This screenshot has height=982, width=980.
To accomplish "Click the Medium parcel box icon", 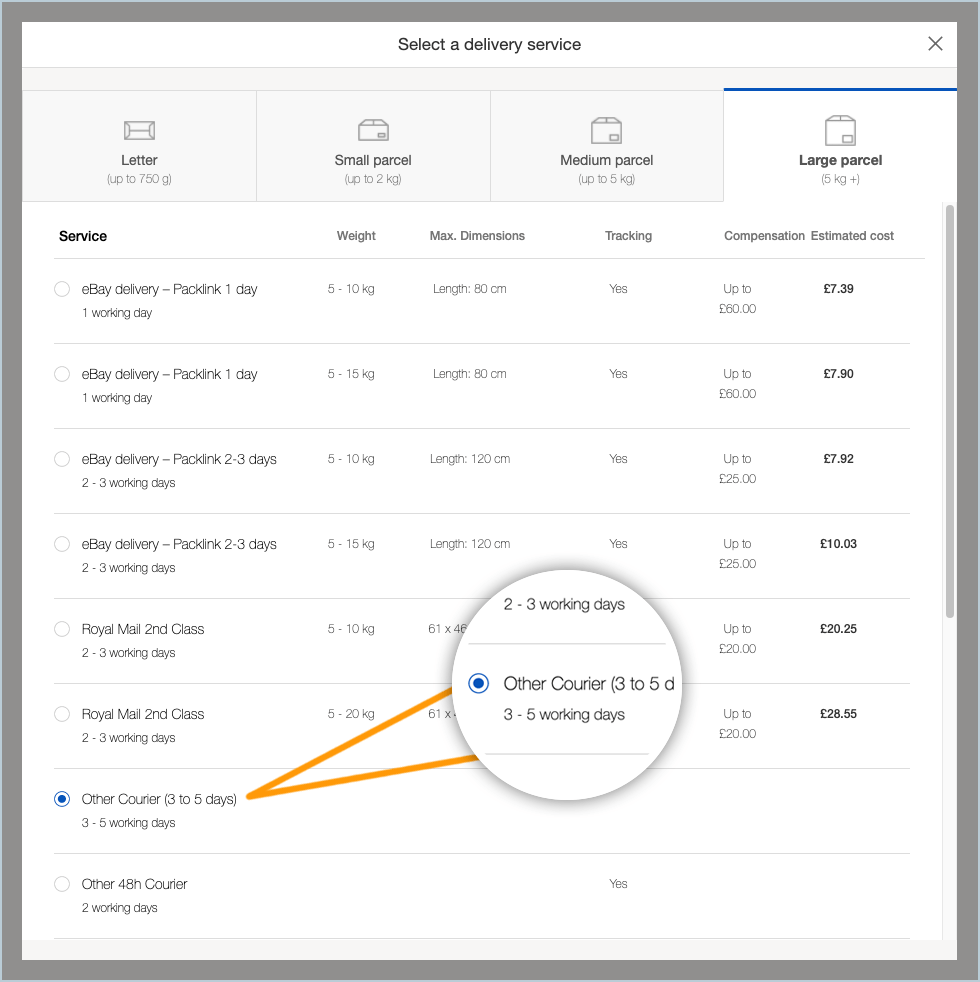I will pyautogui.click(x=607, y=130).
